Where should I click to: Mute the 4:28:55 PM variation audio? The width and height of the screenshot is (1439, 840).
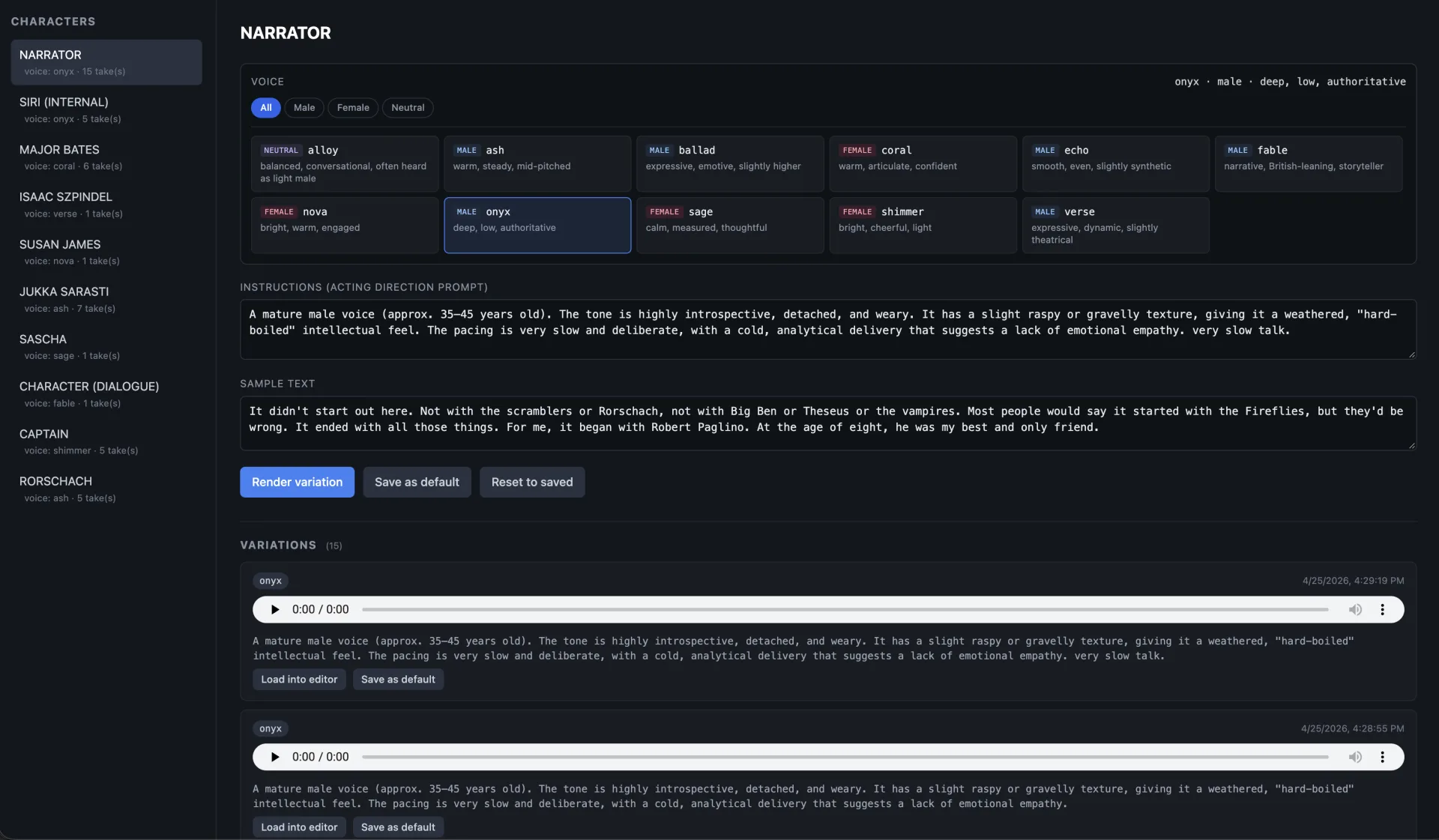pyautogui.click(x=1355, y=757)
